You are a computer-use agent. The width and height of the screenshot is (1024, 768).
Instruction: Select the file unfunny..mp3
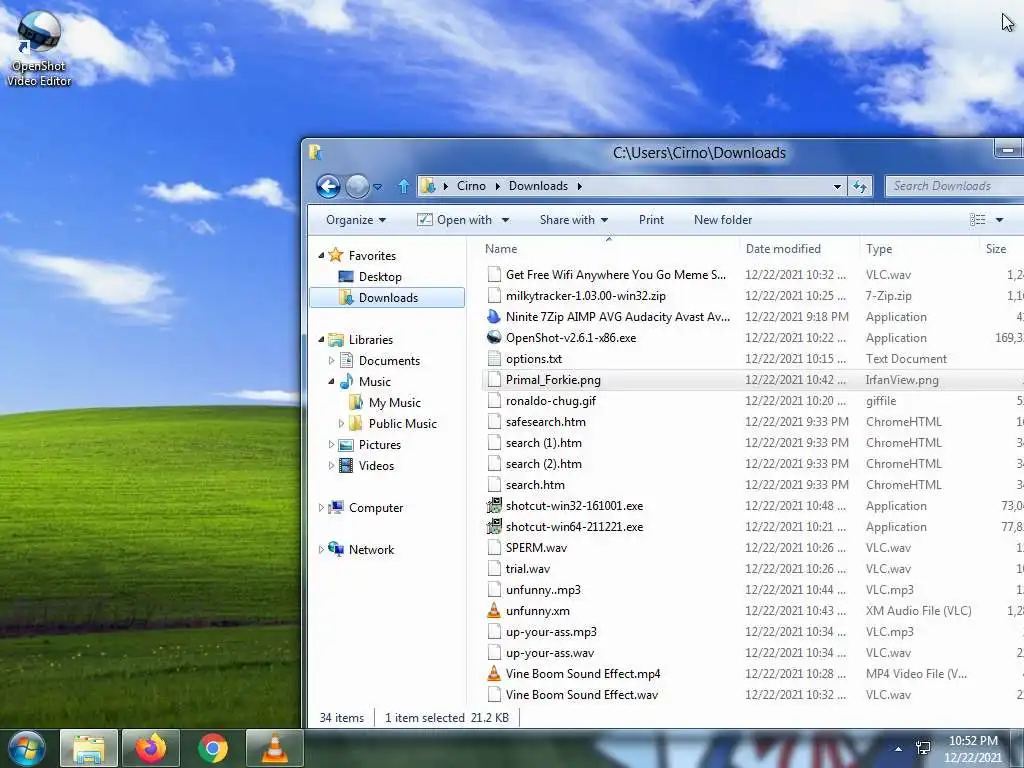[x=543, y=590]
